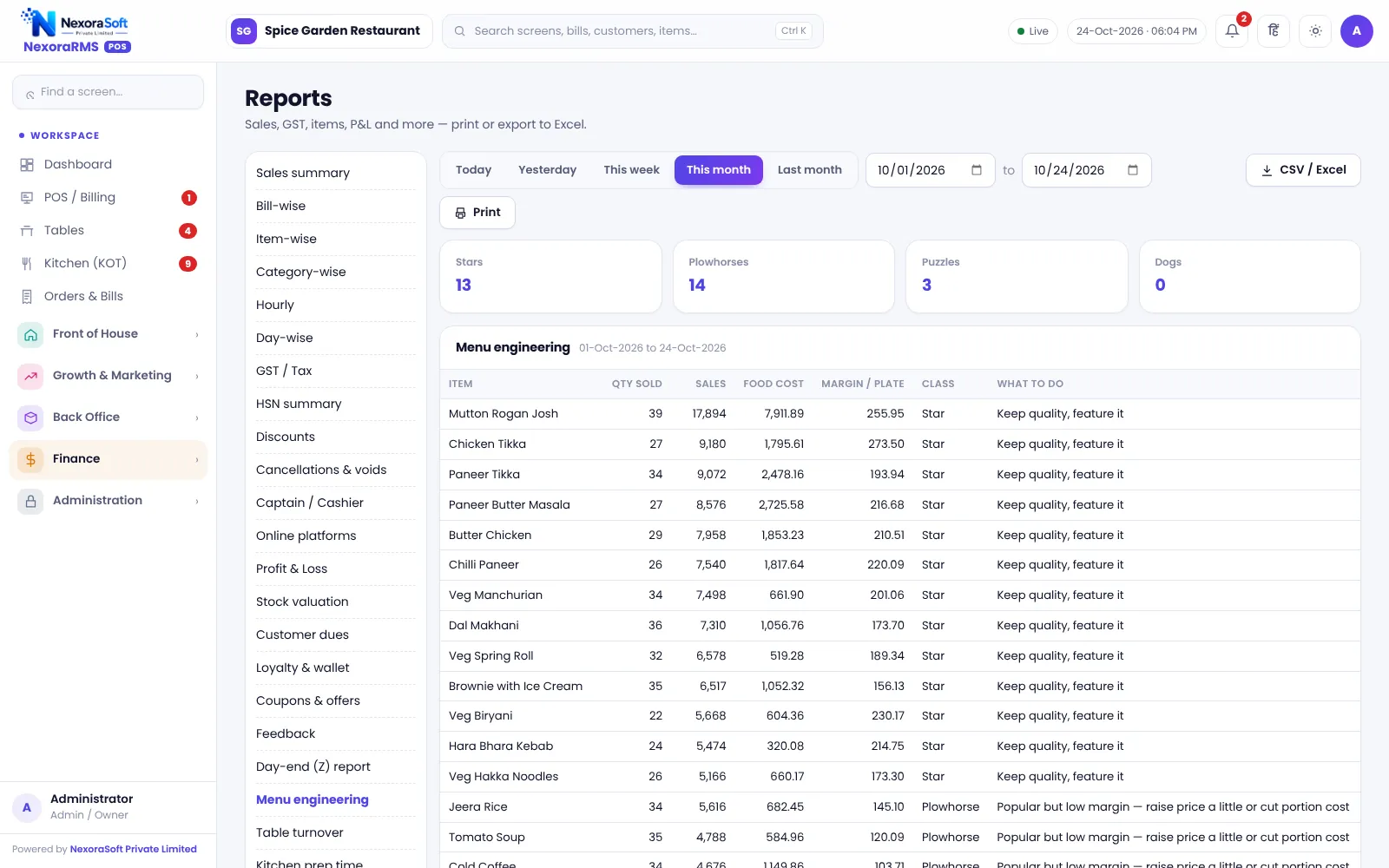Expand the Administration section chevron

click(197, 501)
